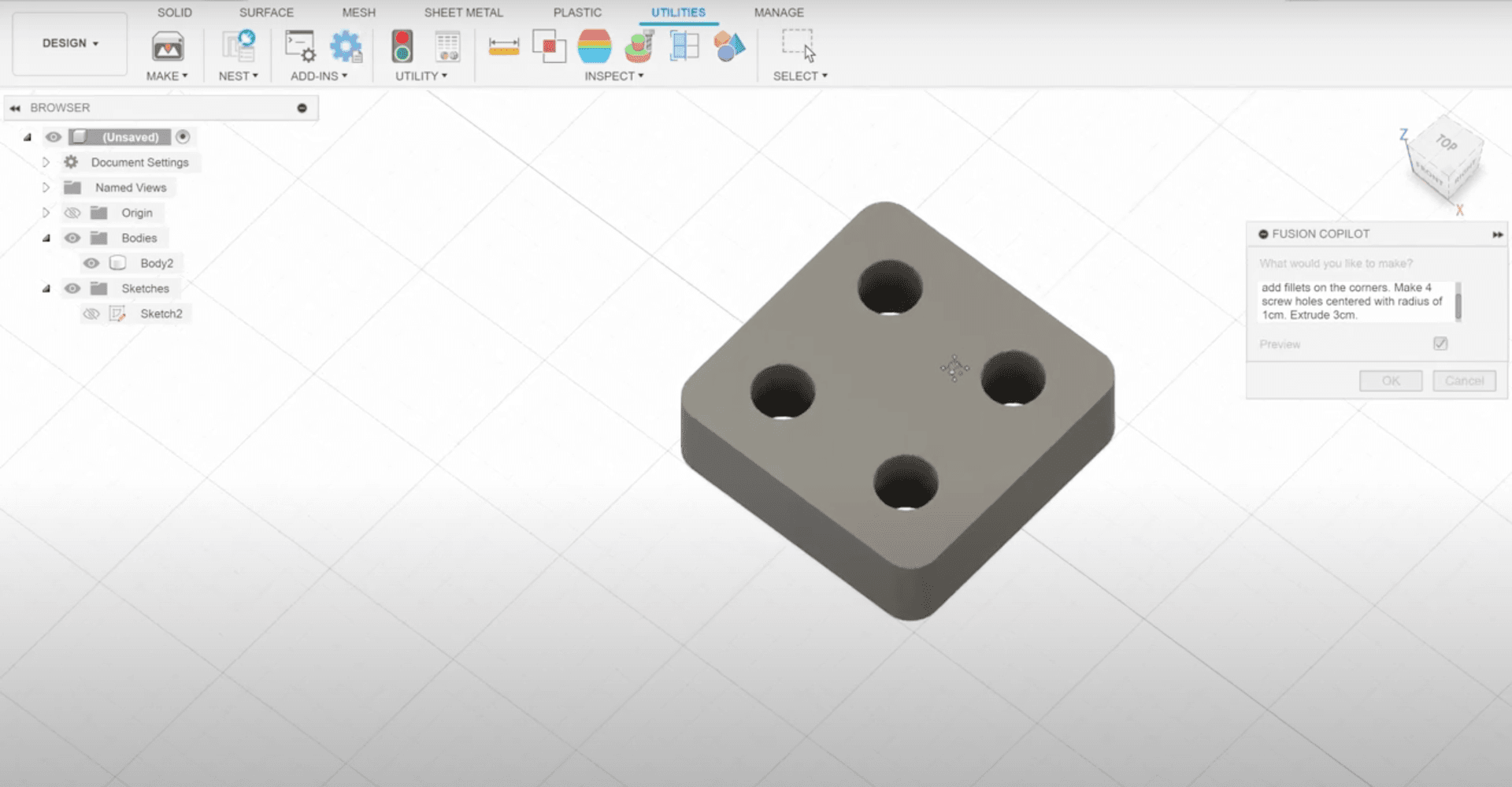Show Sketch2 using its eye icon

pyautogui.click(x=91, y=314)
